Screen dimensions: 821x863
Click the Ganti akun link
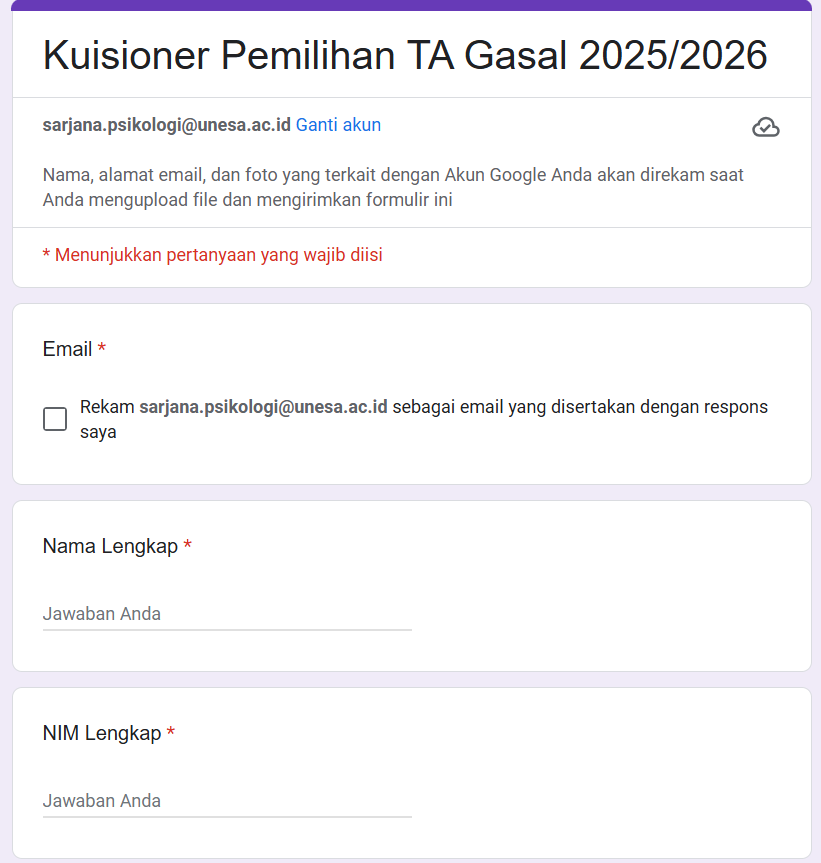coord(338,125)
